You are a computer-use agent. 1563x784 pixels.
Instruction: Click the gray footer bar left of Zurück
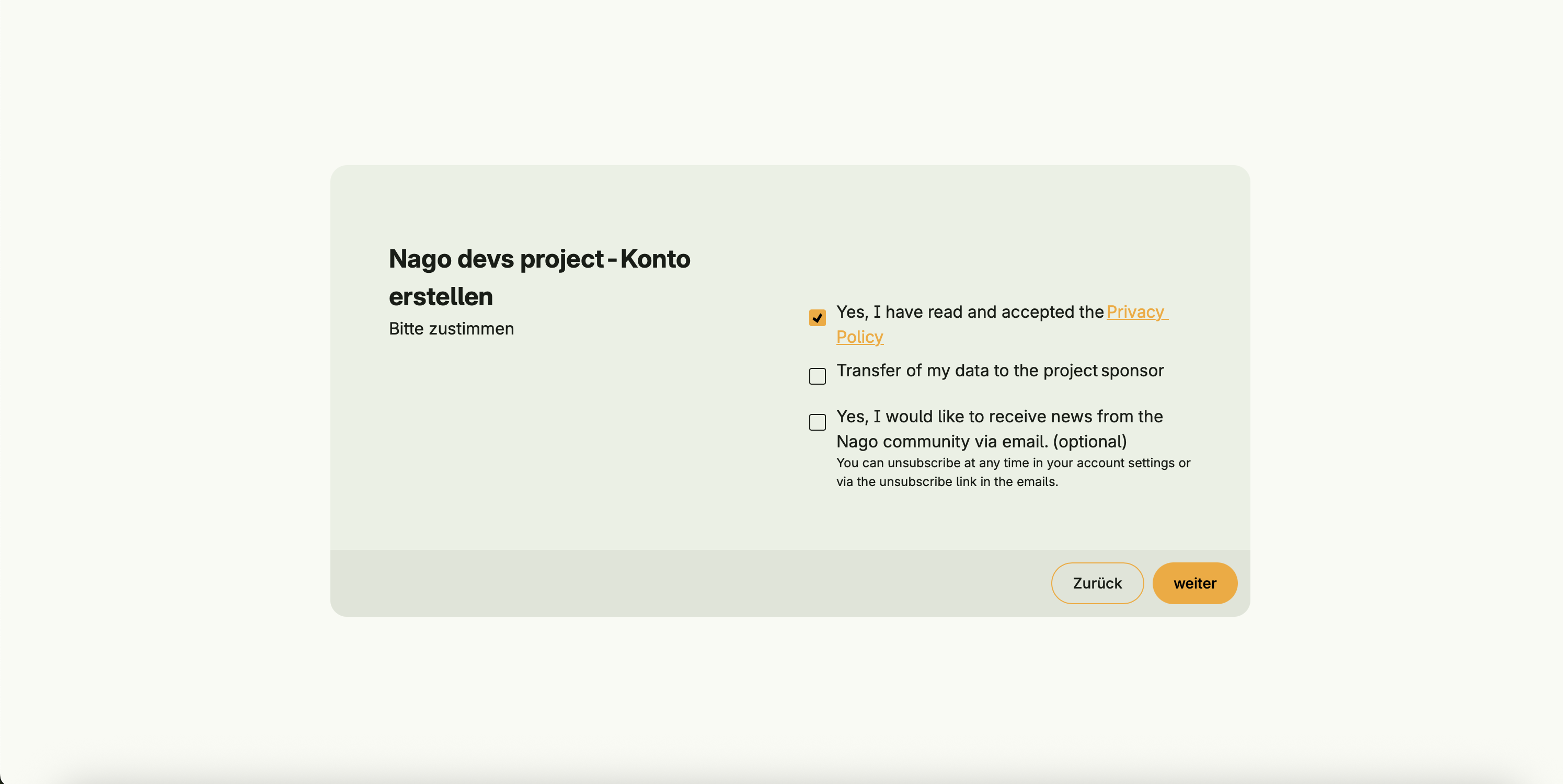pos(668,583)
